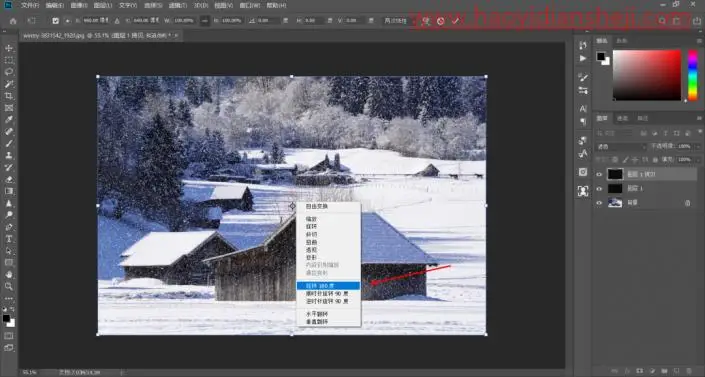Select the Frame tool

[x=9, y=108]
